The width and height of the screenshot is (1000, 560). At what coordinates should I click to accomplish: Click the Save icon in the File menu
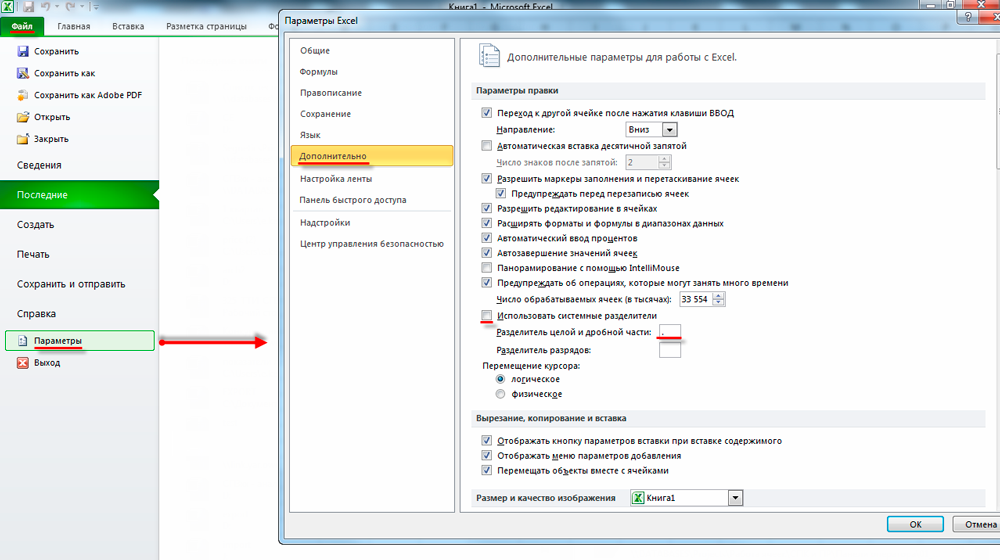point(23,51)
